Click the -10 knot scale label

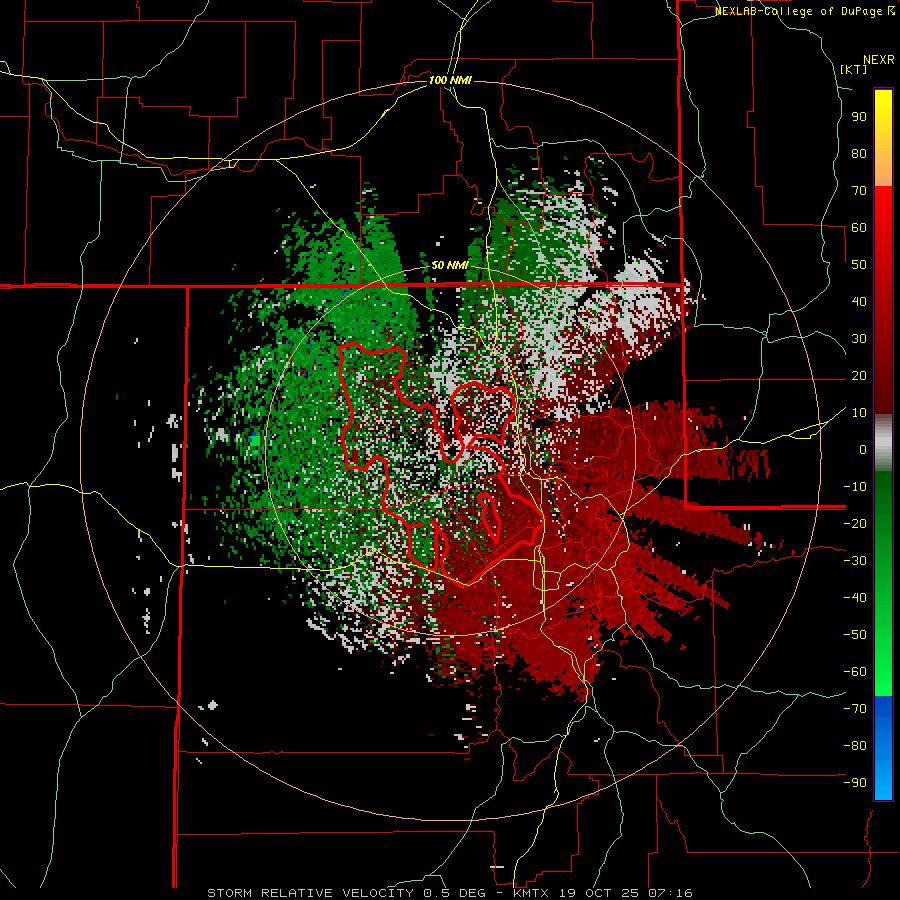click(856, 487)
